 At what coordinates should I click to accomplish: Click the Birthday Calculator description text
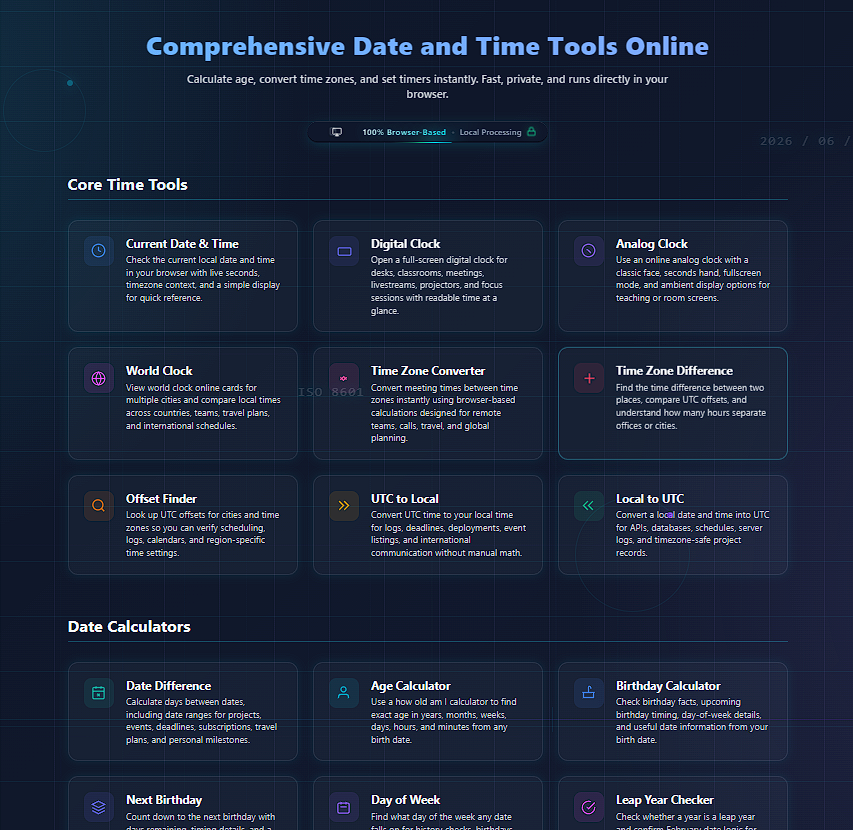tap(691, 721)
